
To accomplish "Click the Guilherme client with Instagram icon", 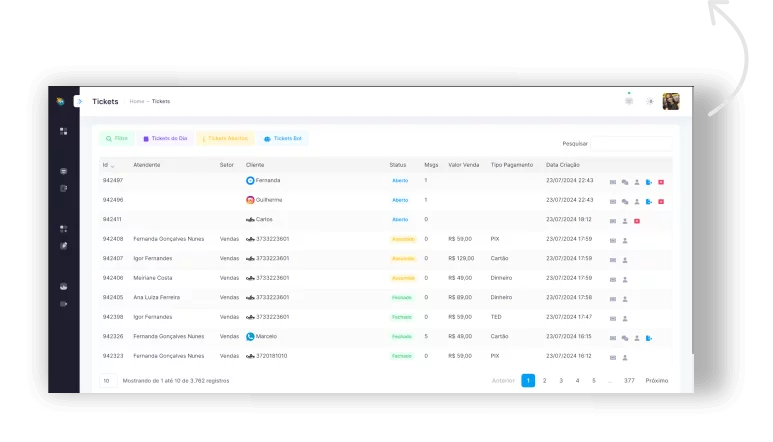I will 264,200.
